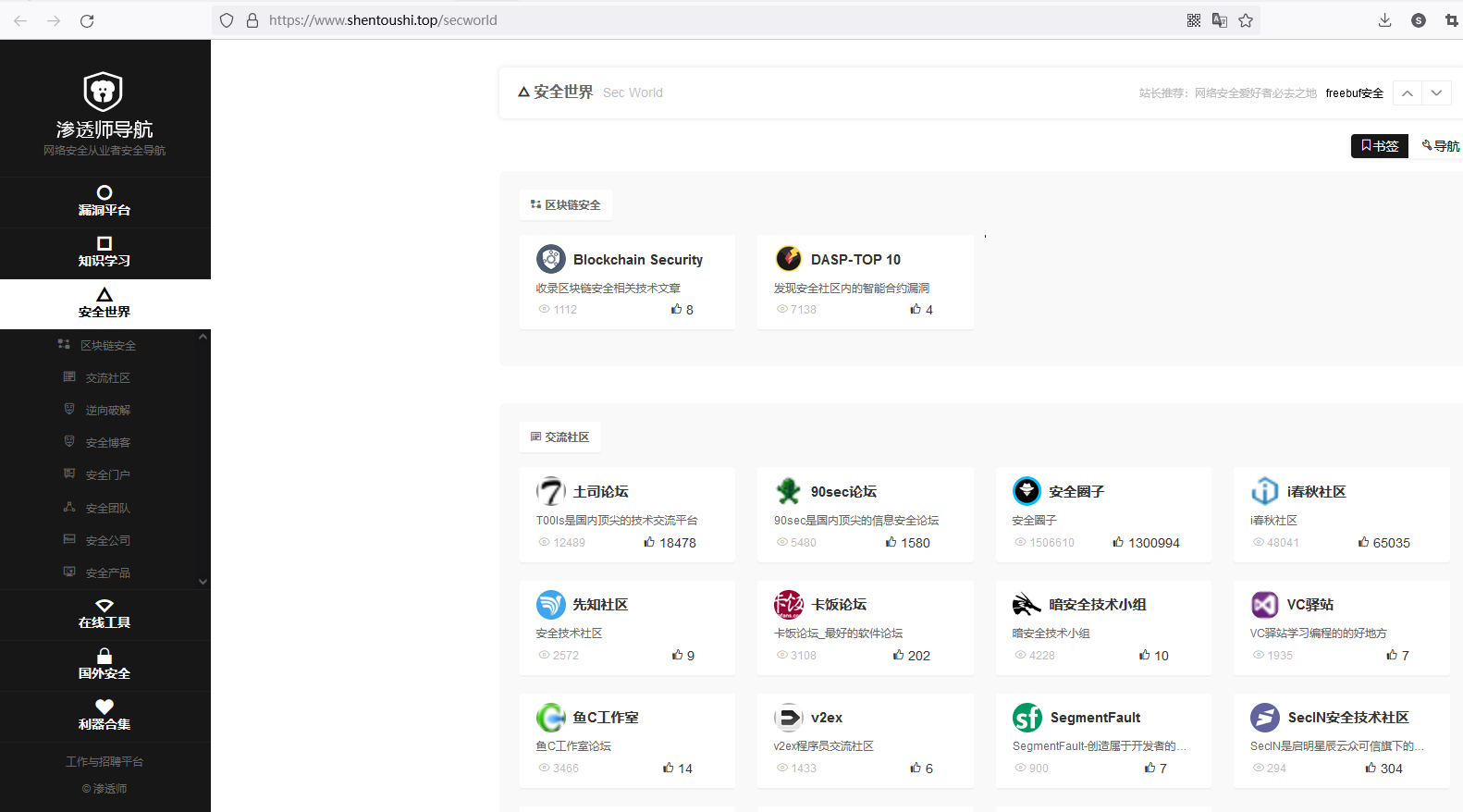
Task: Click the shield logo of 渗透师导航
Action: 104,92
